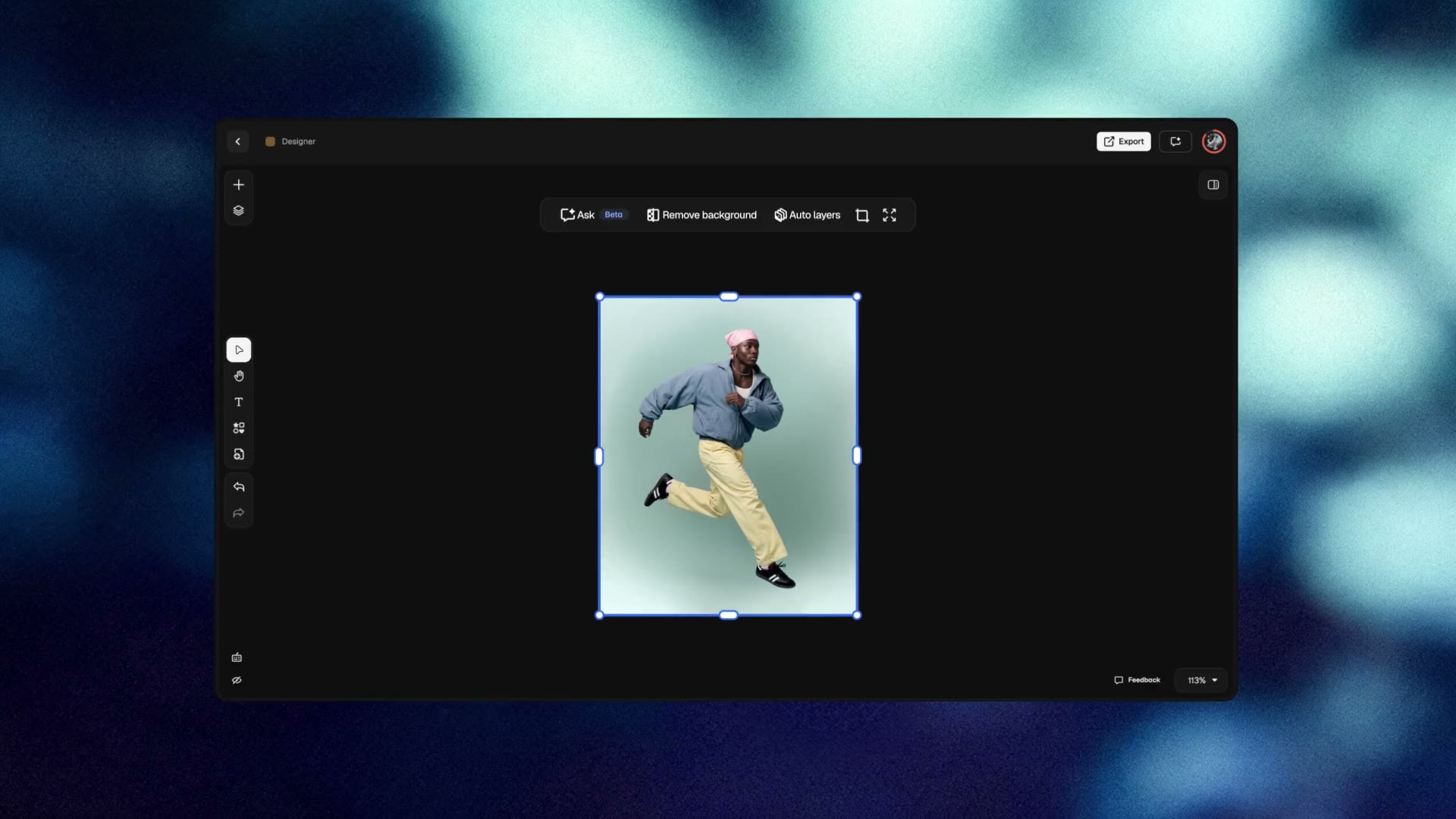Select the Text tool
Viewport: 1456px width, 819px height.
pyautogui.click(x=239, y=402)
